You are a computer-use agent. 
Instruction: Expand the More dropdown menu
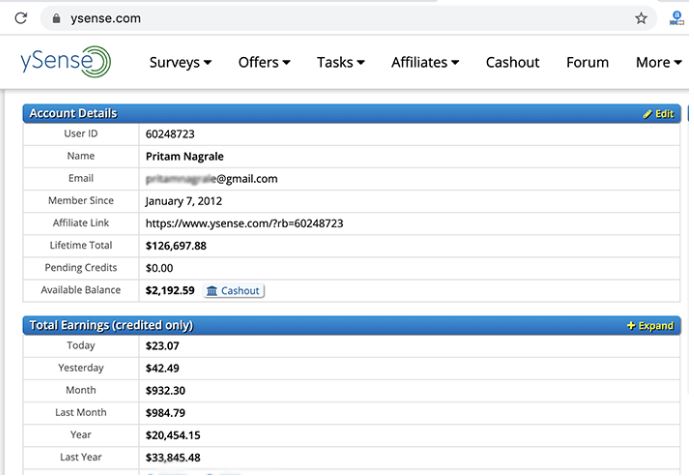click(x=659, y=62)
